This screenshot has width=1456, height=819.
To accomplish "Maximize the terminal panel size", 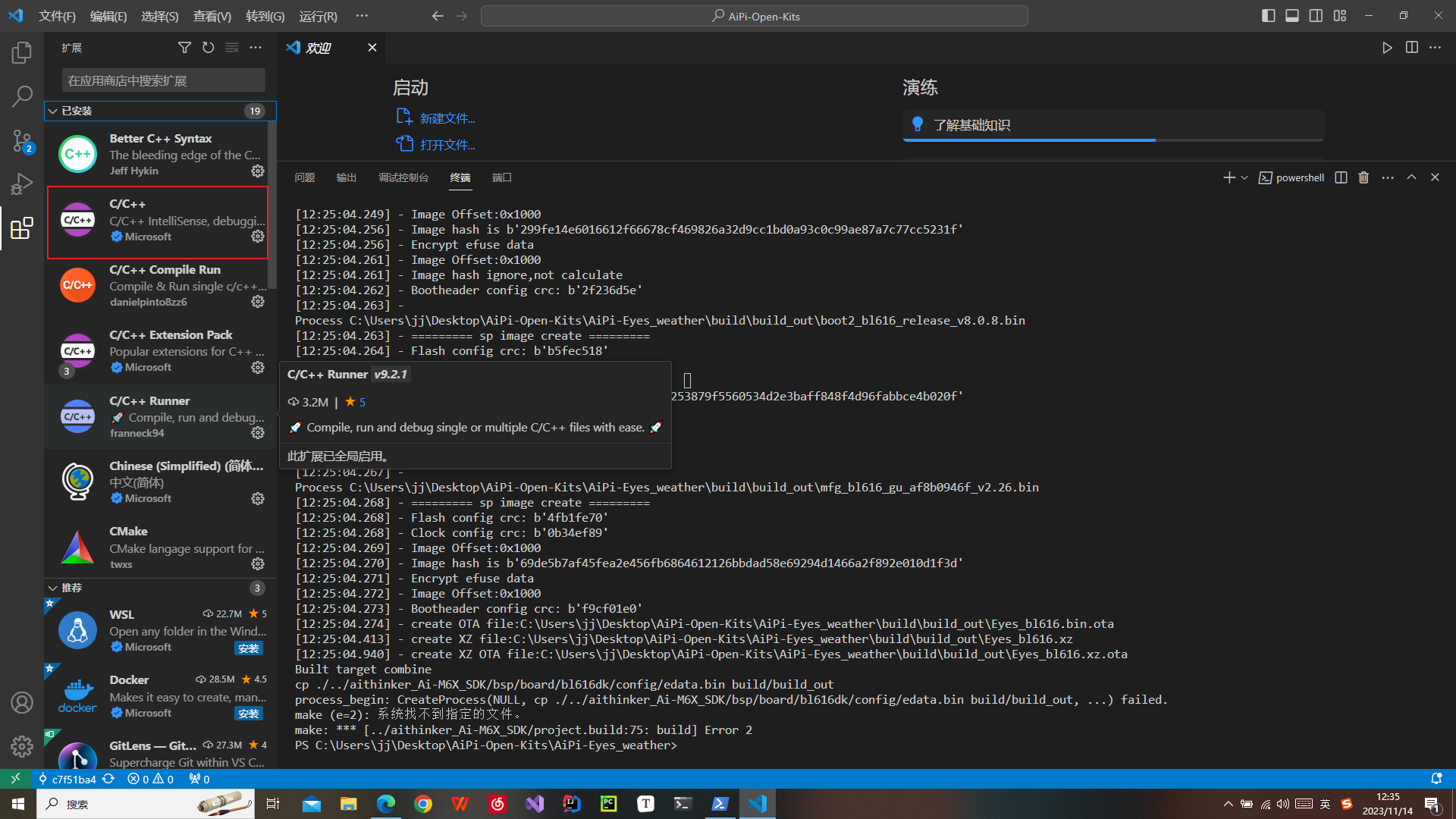I will (1411, 177).
